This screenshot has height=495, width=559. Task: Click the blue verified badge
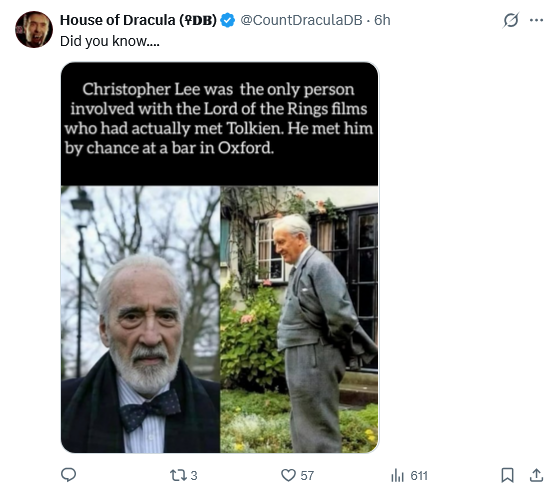[227, 20]
